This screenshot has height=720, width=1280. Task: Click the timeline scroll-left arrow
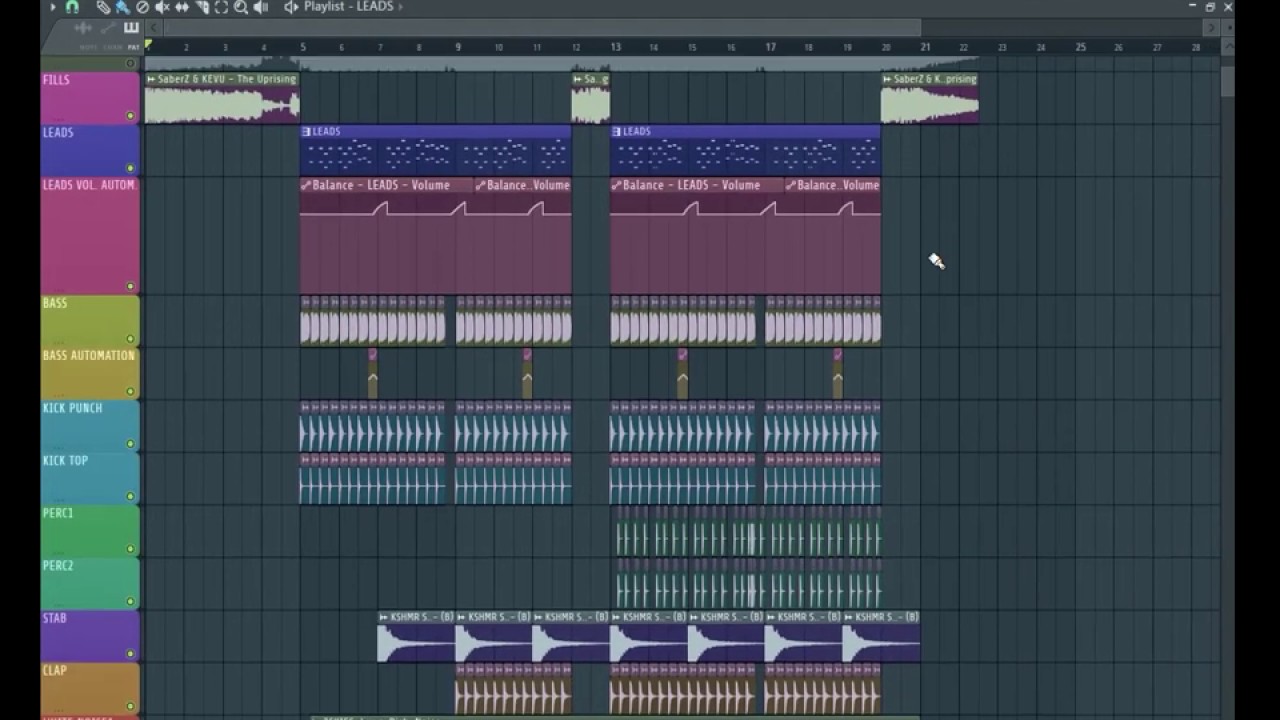tap(154, 28)
